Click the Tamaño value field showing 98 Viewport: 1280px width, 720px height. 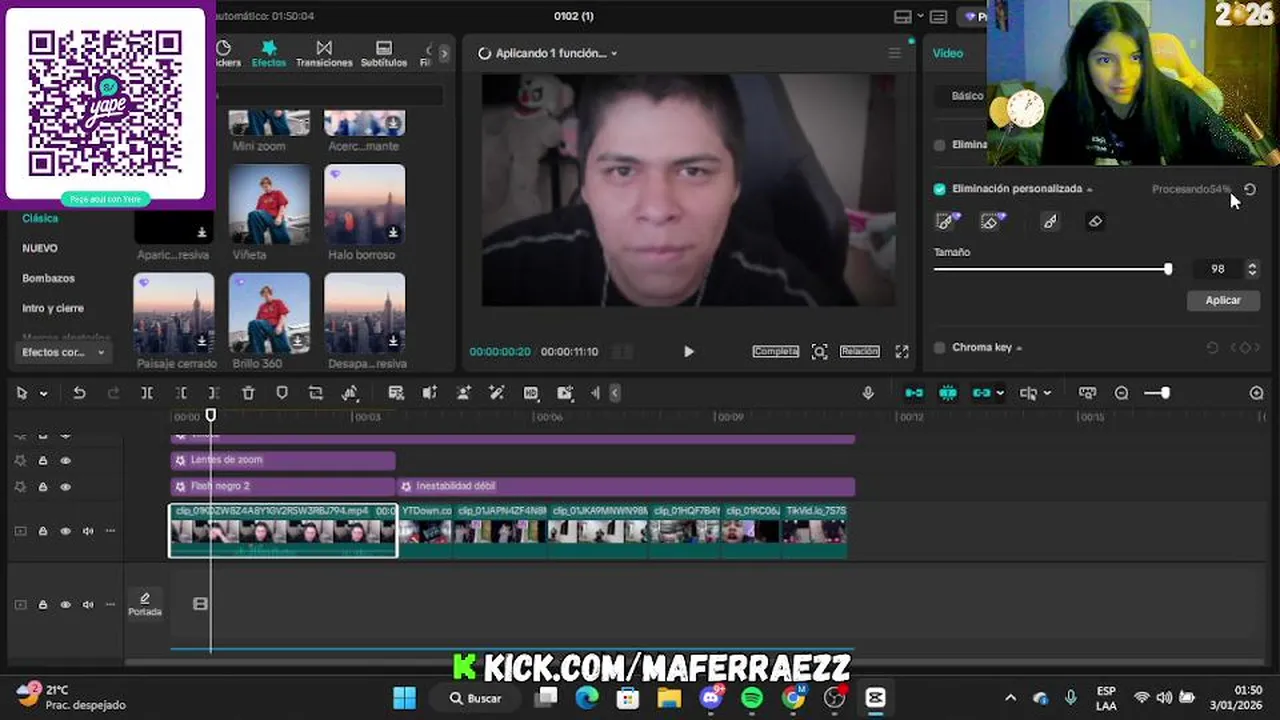1217,269
